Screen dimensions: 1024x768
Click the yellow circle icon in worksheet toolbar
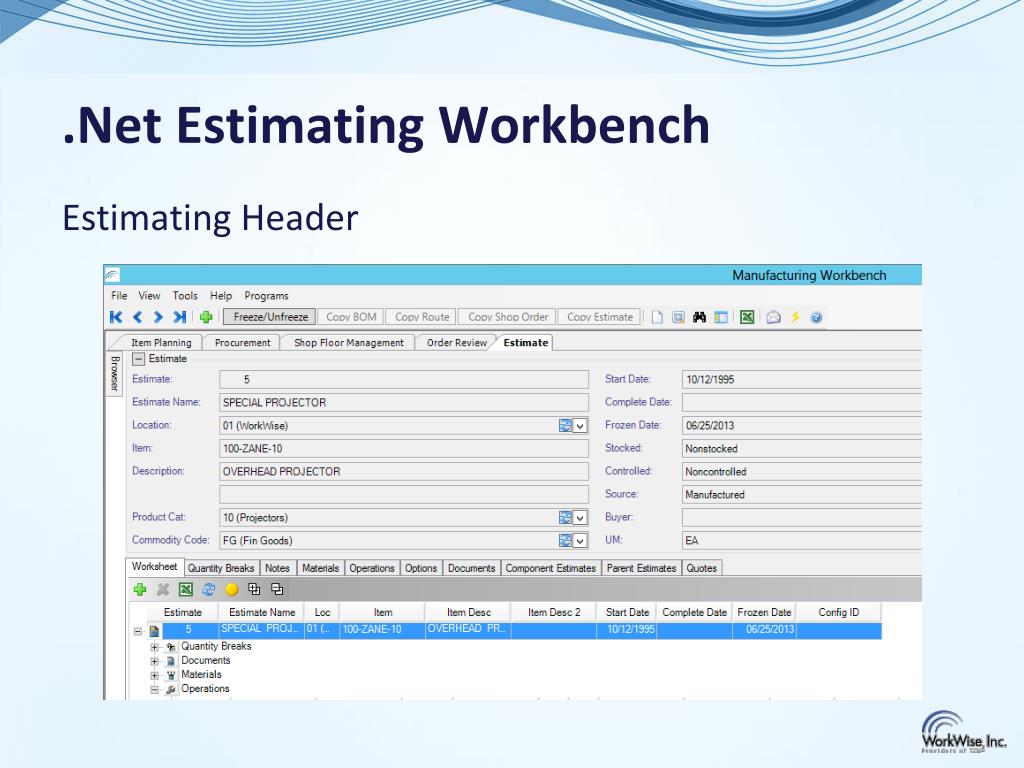(x=231, y=590)
